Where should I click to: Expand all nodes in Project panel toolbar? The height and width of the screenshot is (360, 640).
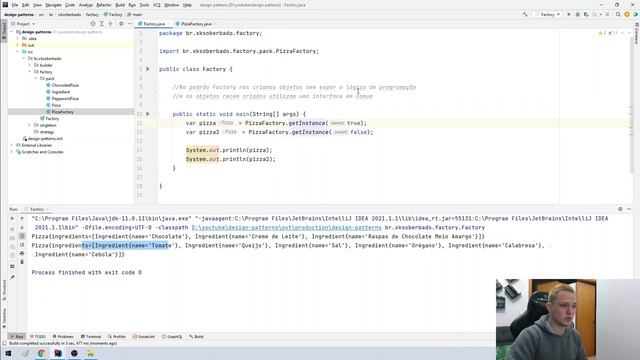click(102, 24)
